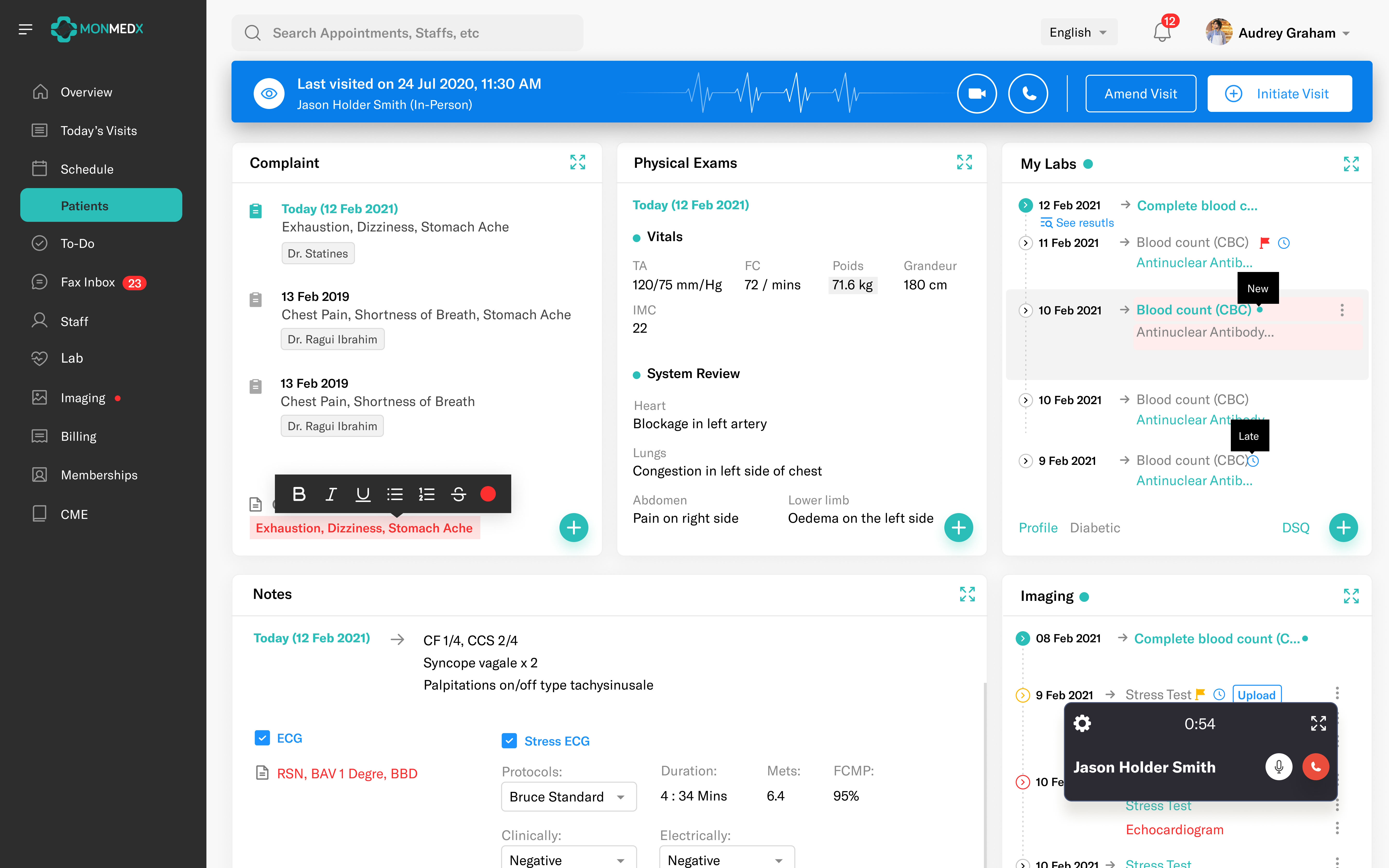
Task: Insert a bulleted list
Action: click(x=395, y=494)
